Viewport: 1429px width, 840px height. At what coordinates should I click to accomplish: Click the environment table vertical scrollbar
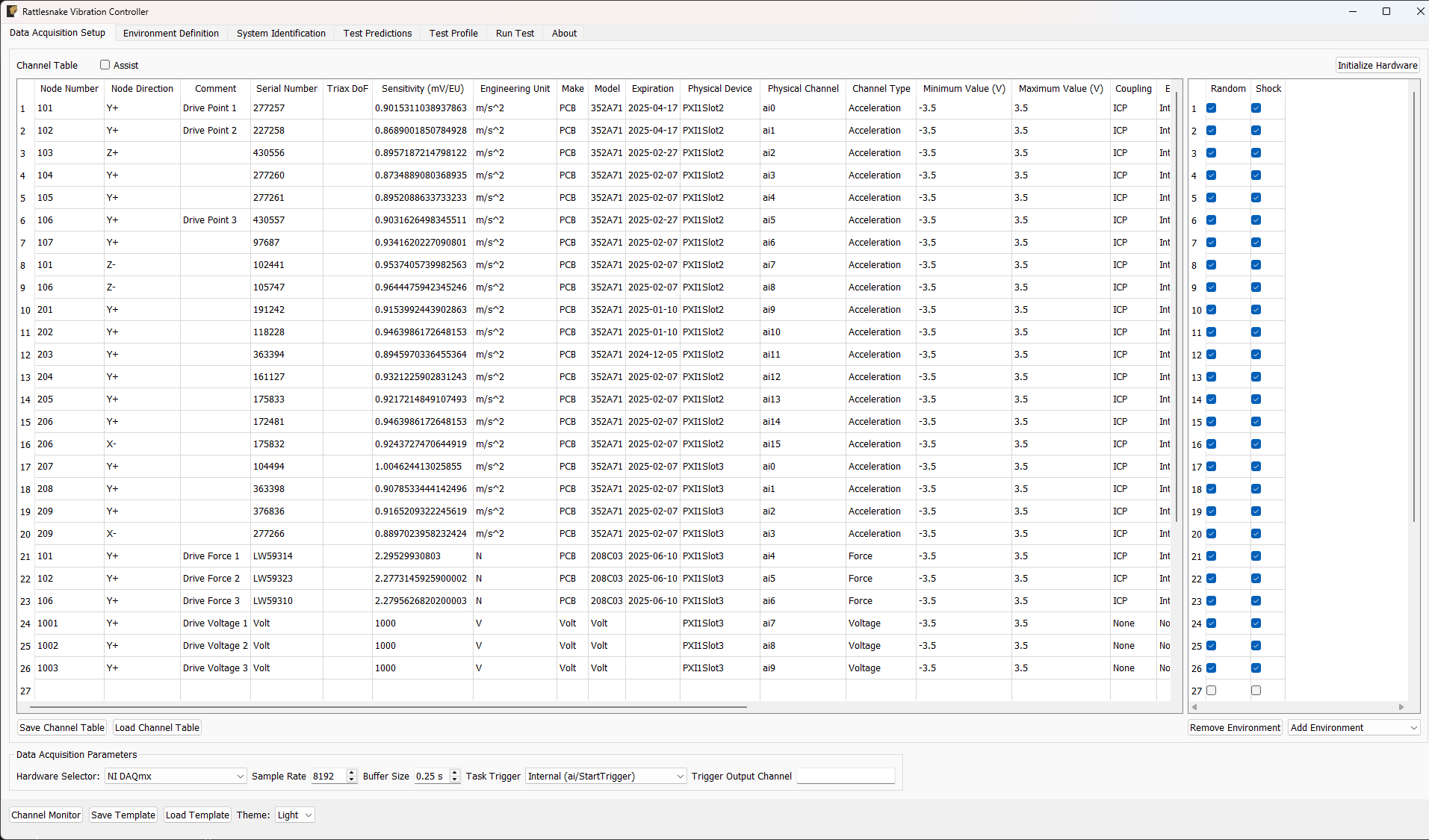[x=1413, y=306]
